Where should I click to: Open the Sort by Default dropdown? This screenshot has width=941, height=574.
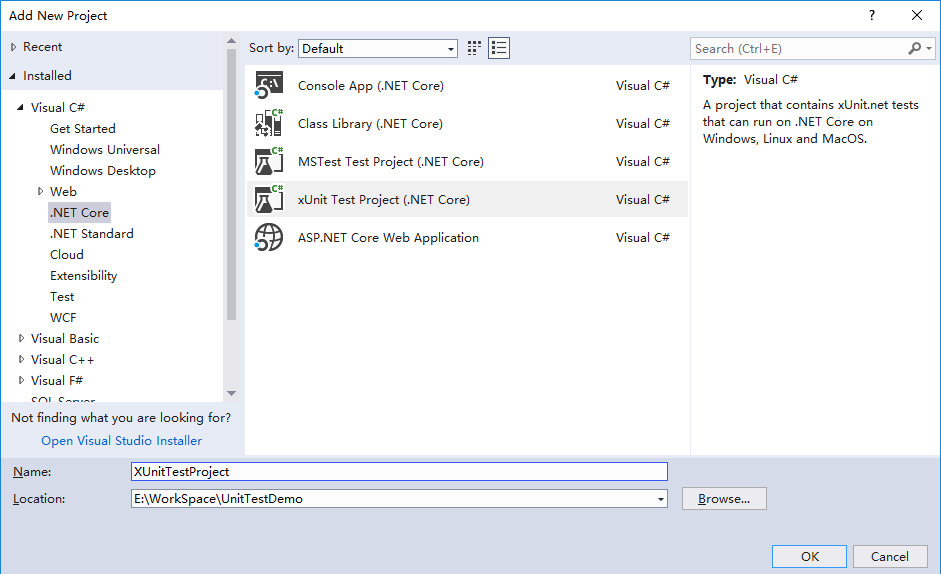[x=377, y=49]
